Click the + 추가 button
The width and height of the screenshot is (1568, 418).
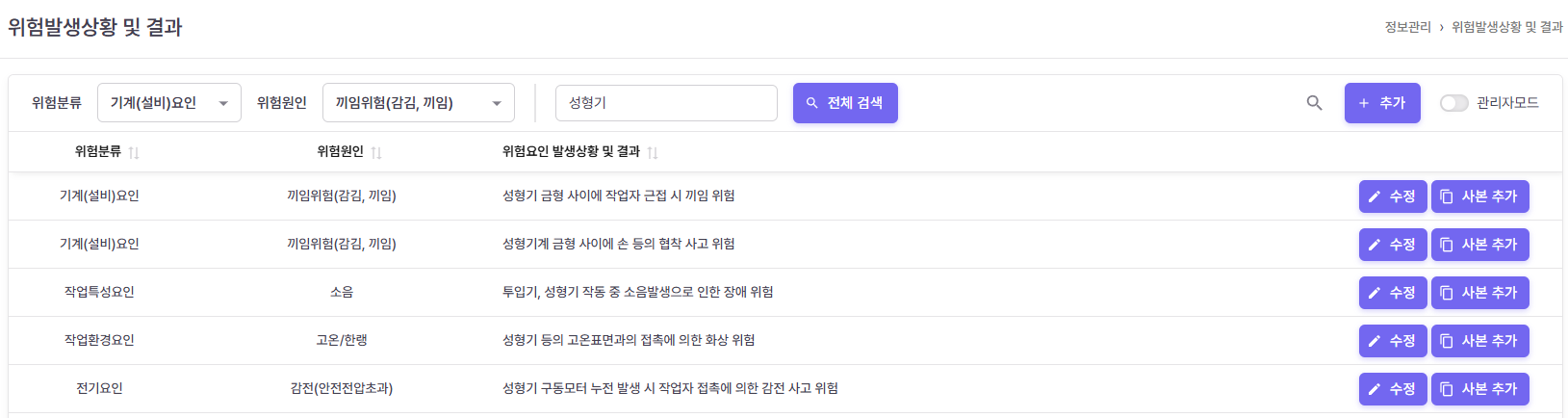[x=1381, y=103]
